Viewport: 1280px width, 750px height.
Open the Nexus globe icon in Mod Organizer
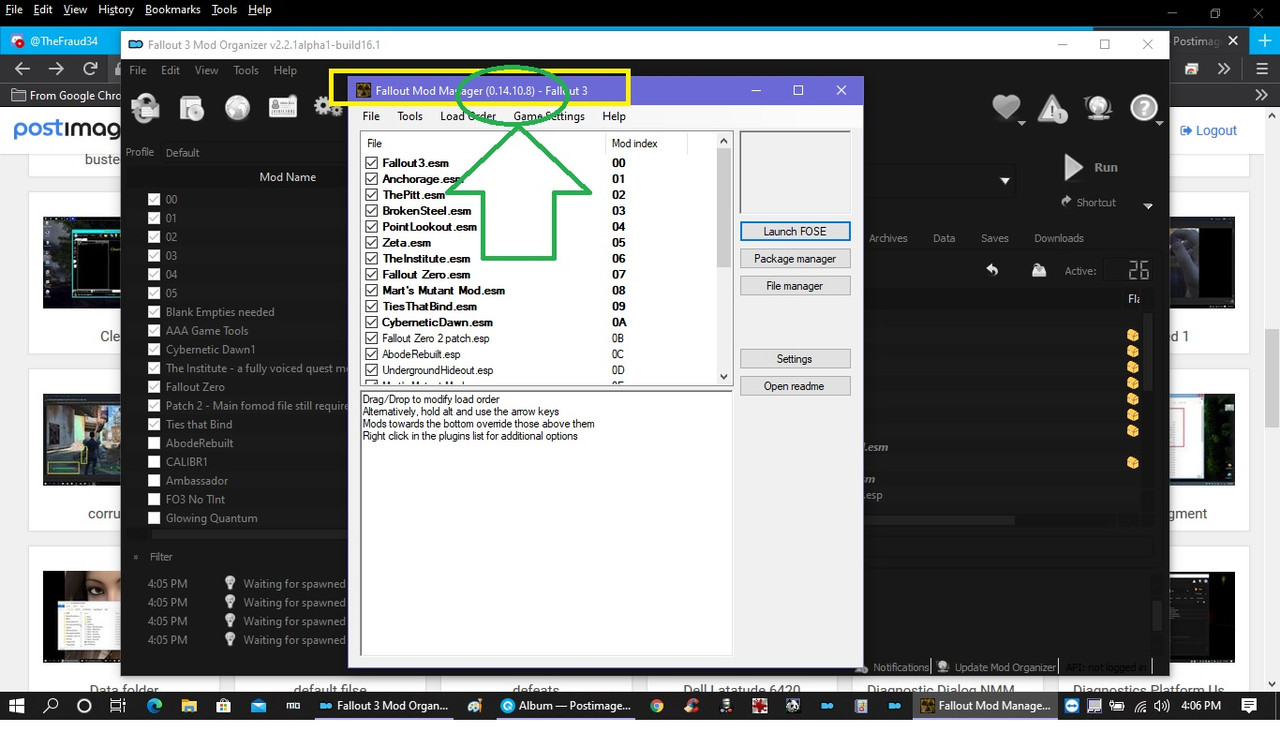[237, 107]
